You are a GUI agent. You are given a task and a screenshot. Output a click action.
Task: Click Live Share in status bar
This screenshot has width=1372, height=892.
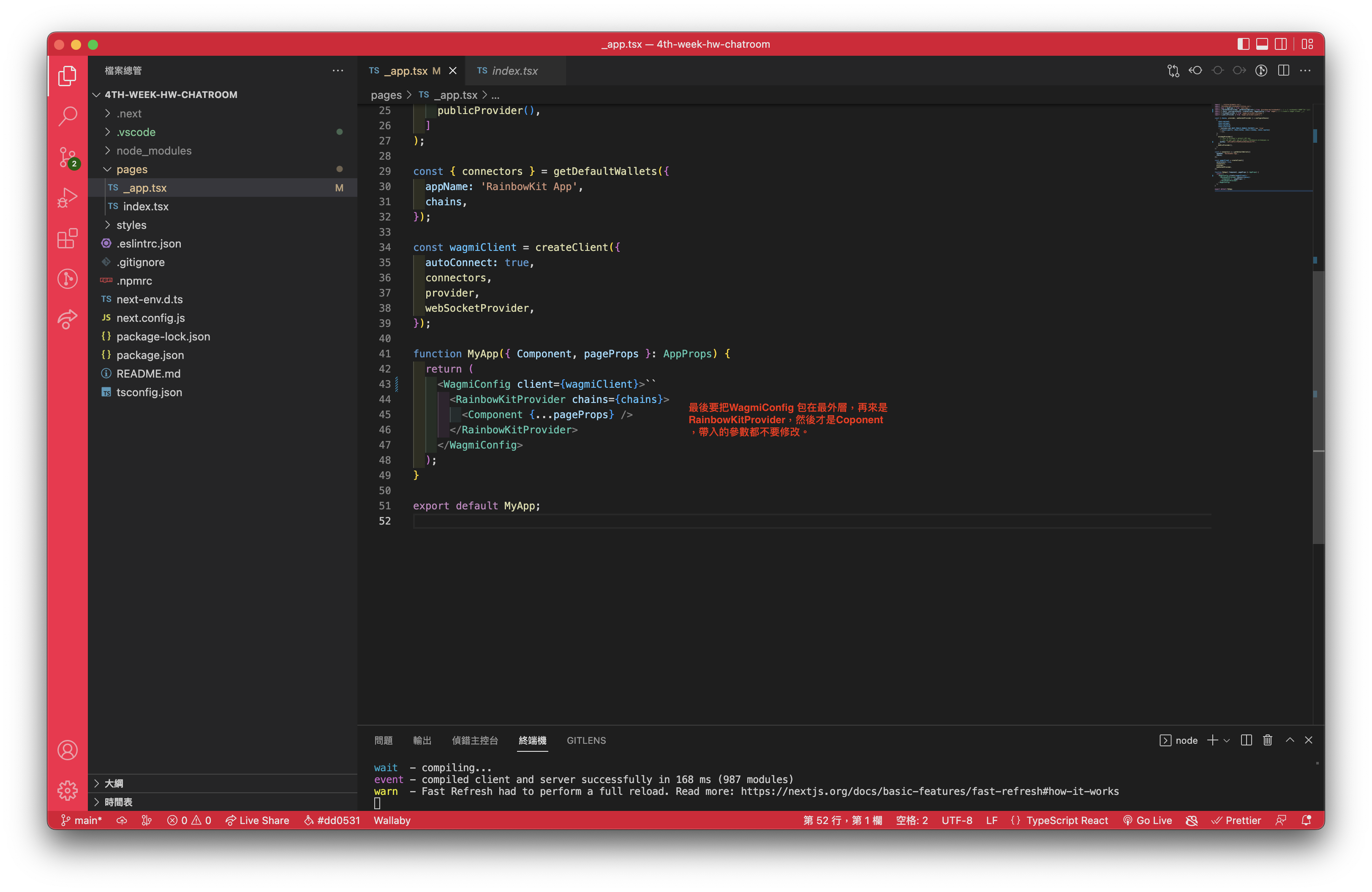click(x=257, y=820)
